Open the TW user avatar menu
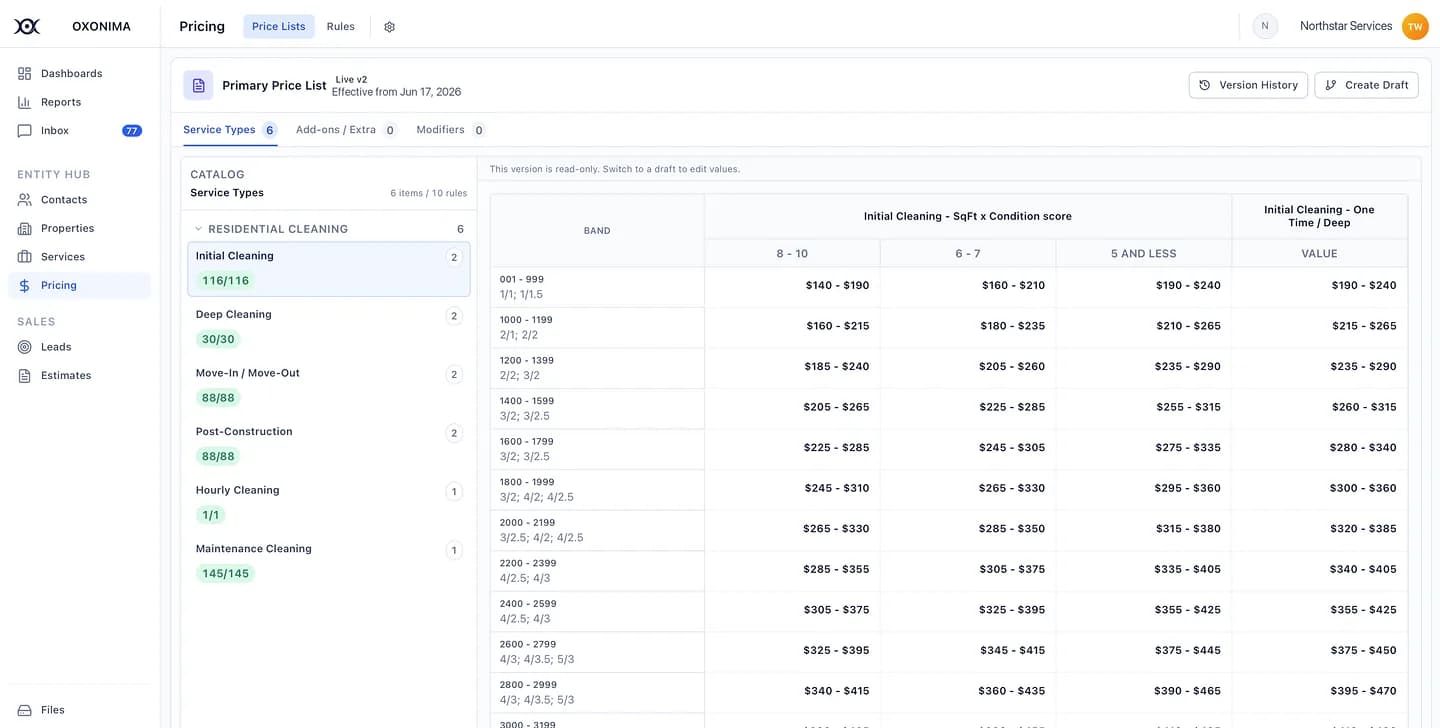The height and width of the screenshot is (728, 1440). (x=1415, y=27)
